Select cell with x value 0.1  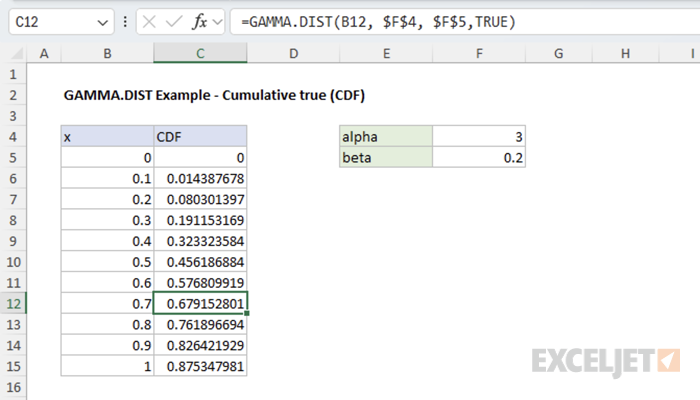tap(108, 179)
